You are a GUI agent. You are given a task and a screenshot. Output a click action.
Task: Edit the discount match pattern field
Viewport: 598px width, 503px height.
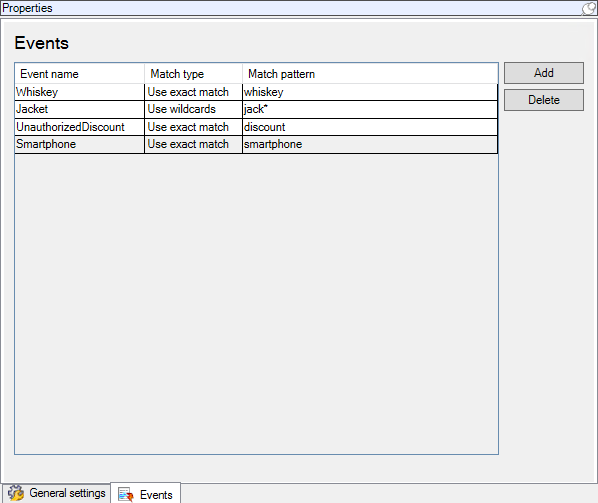370,127
